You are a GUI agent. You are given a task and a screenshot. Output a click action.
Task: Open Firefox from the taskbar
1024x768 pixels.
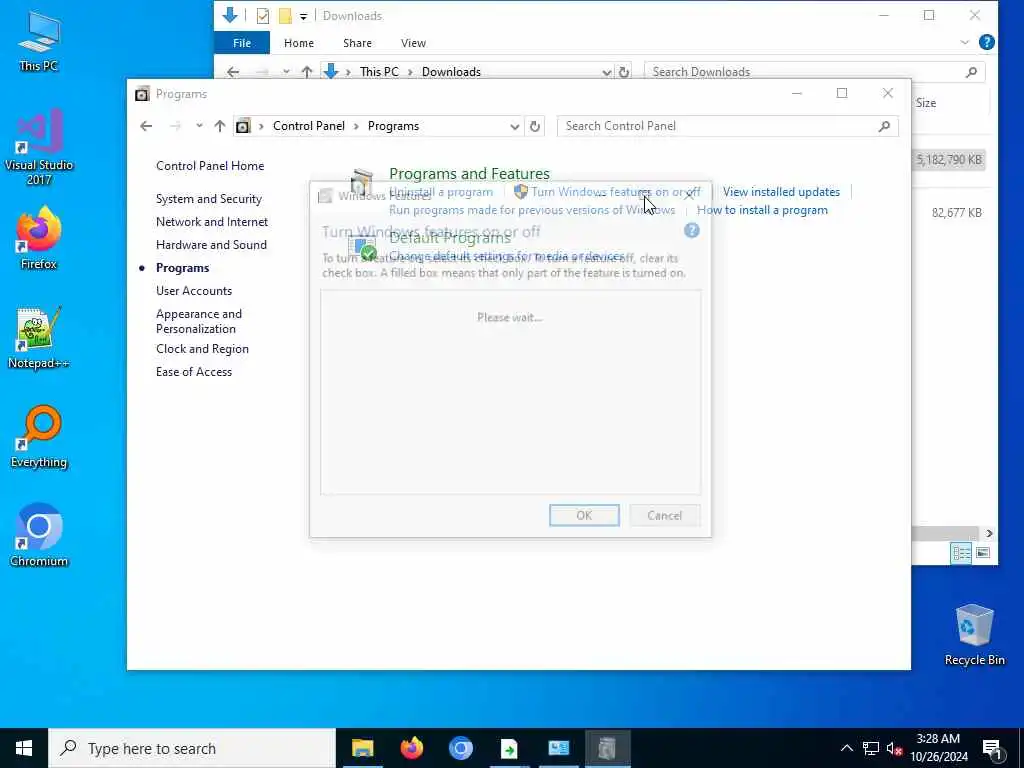click(411, 748)
